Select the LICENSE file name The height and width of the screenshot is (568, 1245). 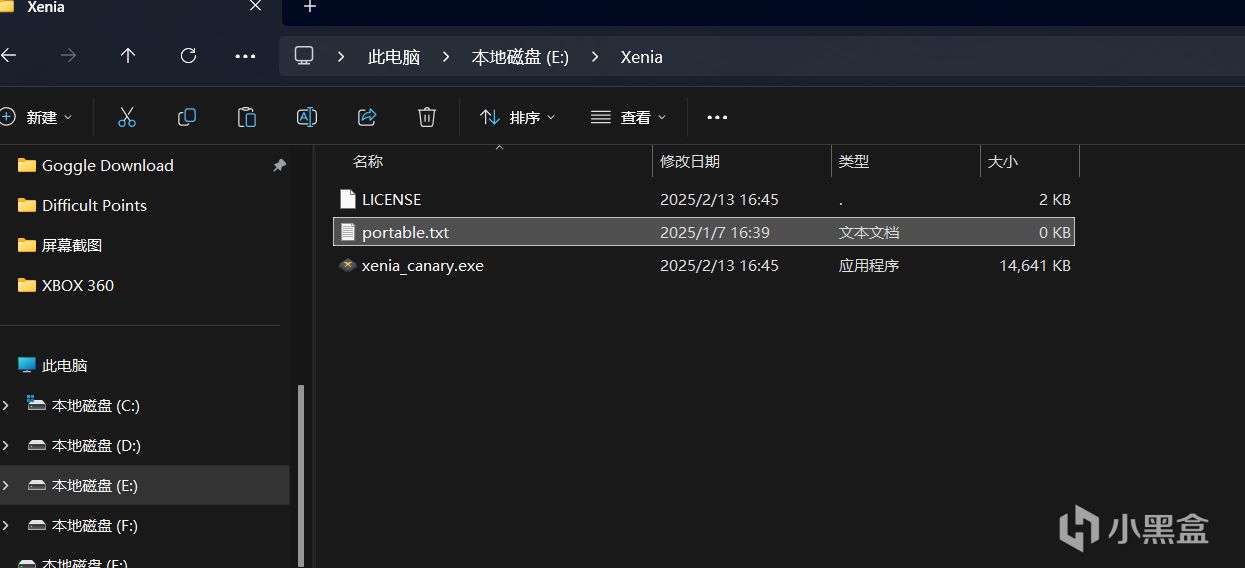pos(391,200)
